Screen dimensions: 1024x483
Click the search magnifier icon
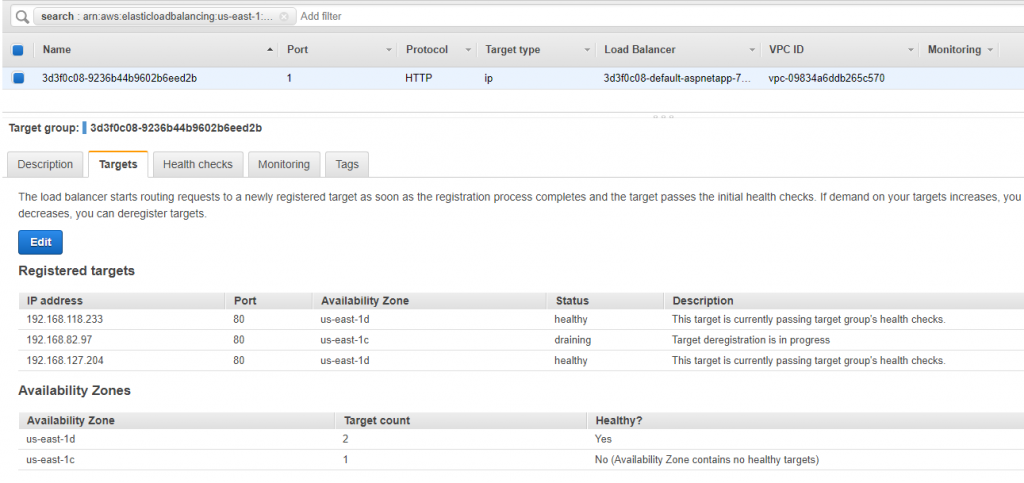[x=22, y=16]
